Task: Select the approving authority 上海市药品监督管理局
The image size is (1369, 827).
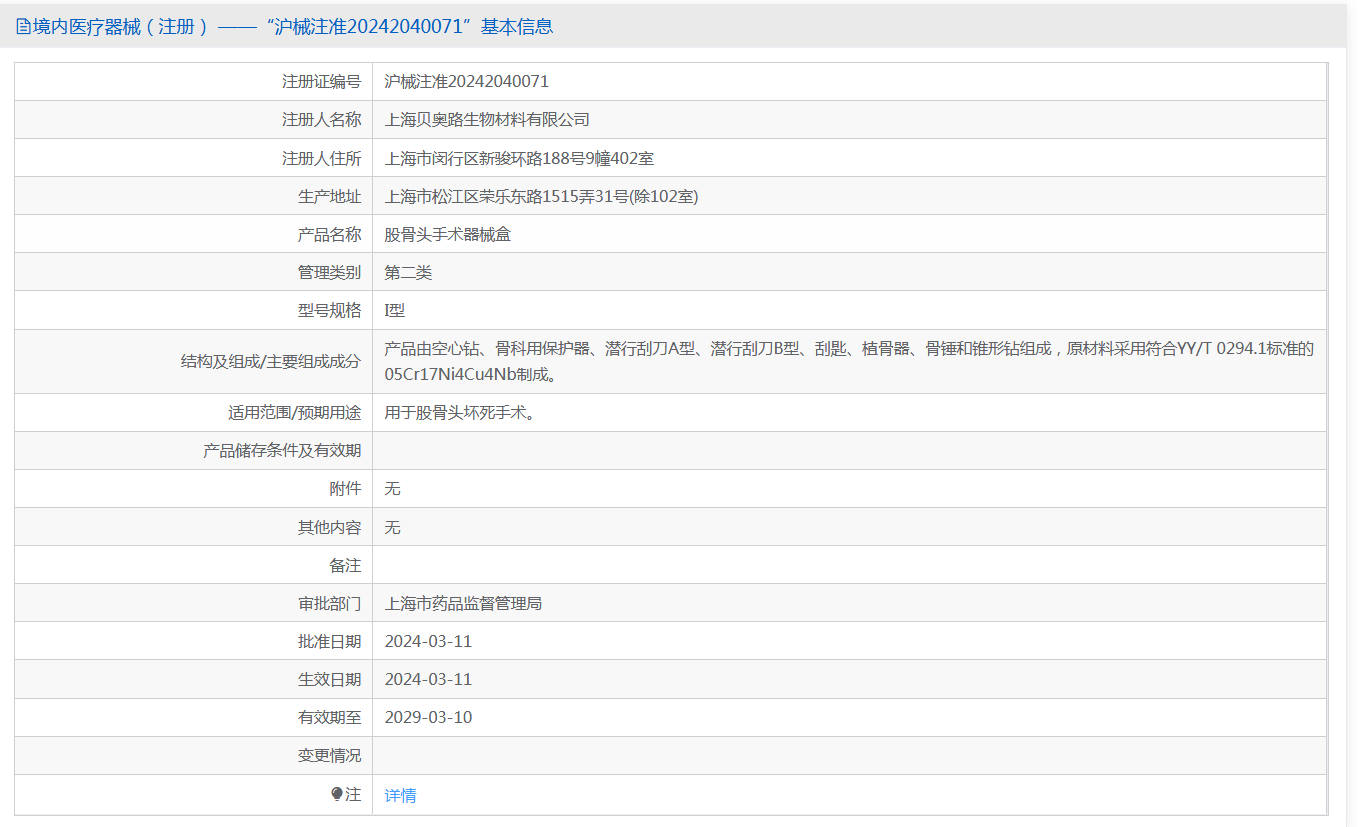Action: pyautogui.click(x=463, y=603)
